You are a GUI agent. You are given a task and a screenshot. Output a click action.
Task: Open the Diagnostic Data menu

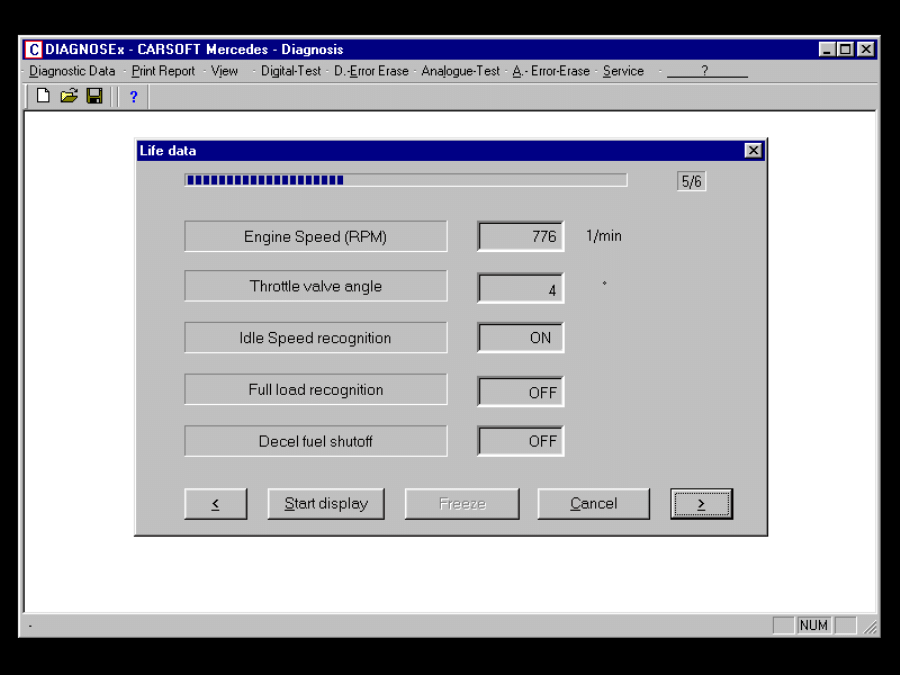[x=72, y=71]
